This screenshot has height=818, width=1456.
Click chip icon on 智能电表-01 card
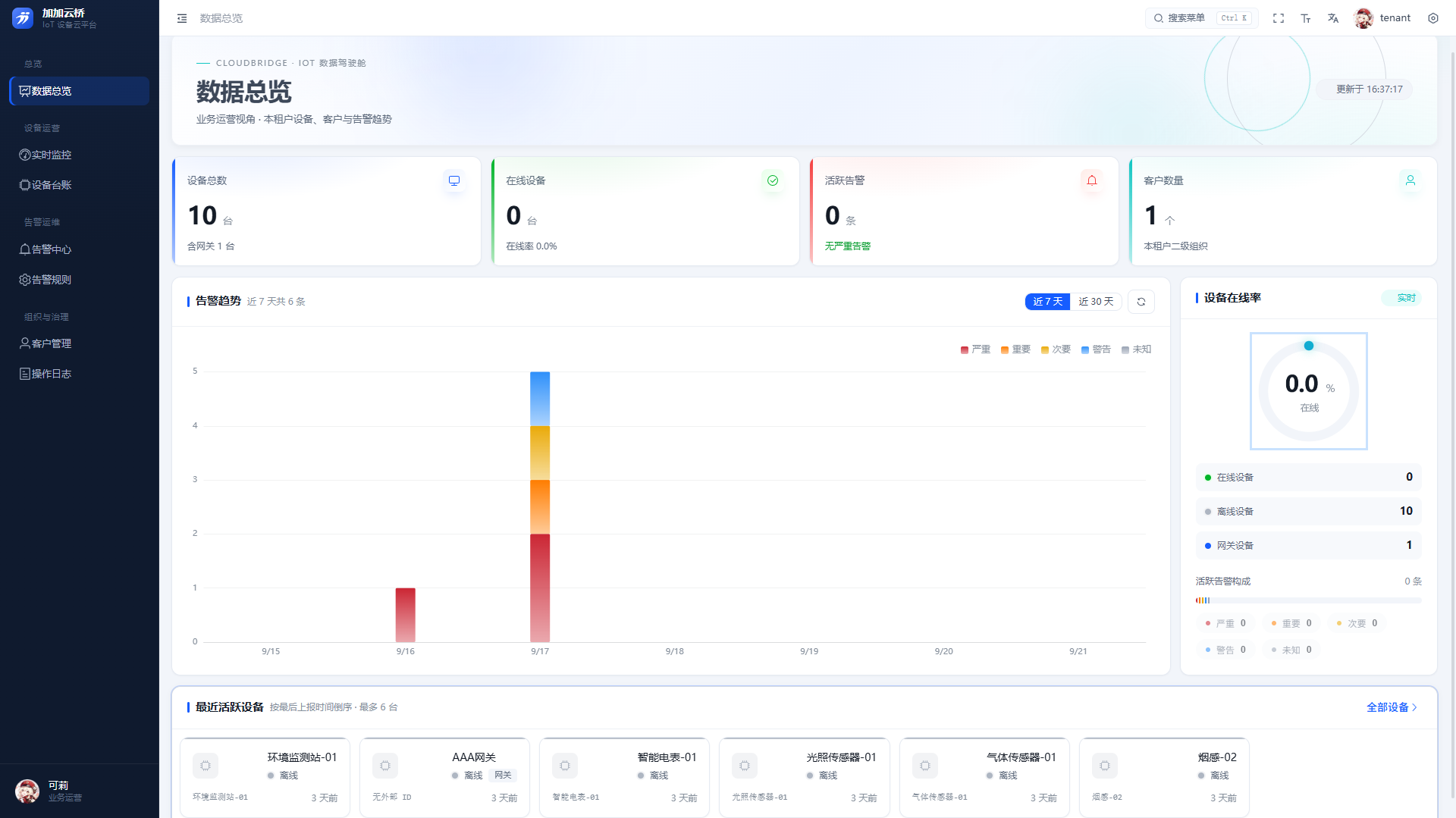coord(565,766)
